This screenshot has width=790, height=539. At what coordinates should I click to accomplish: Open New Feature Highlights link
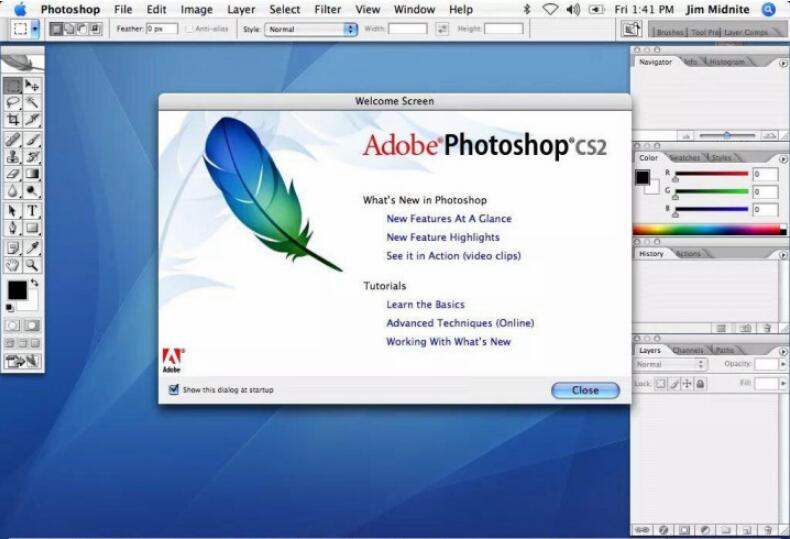pyautogui.click(x=443, y=237)
